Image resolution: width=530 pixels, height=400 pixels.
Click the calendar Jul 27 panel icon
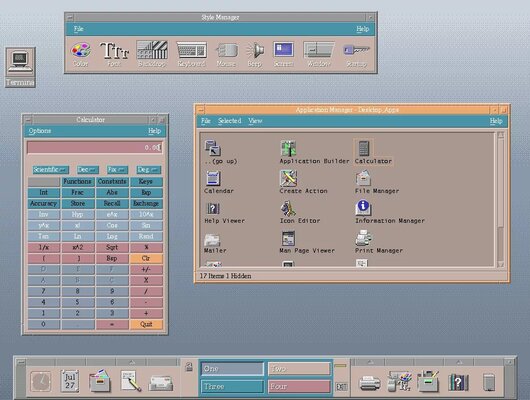[70, 381]
